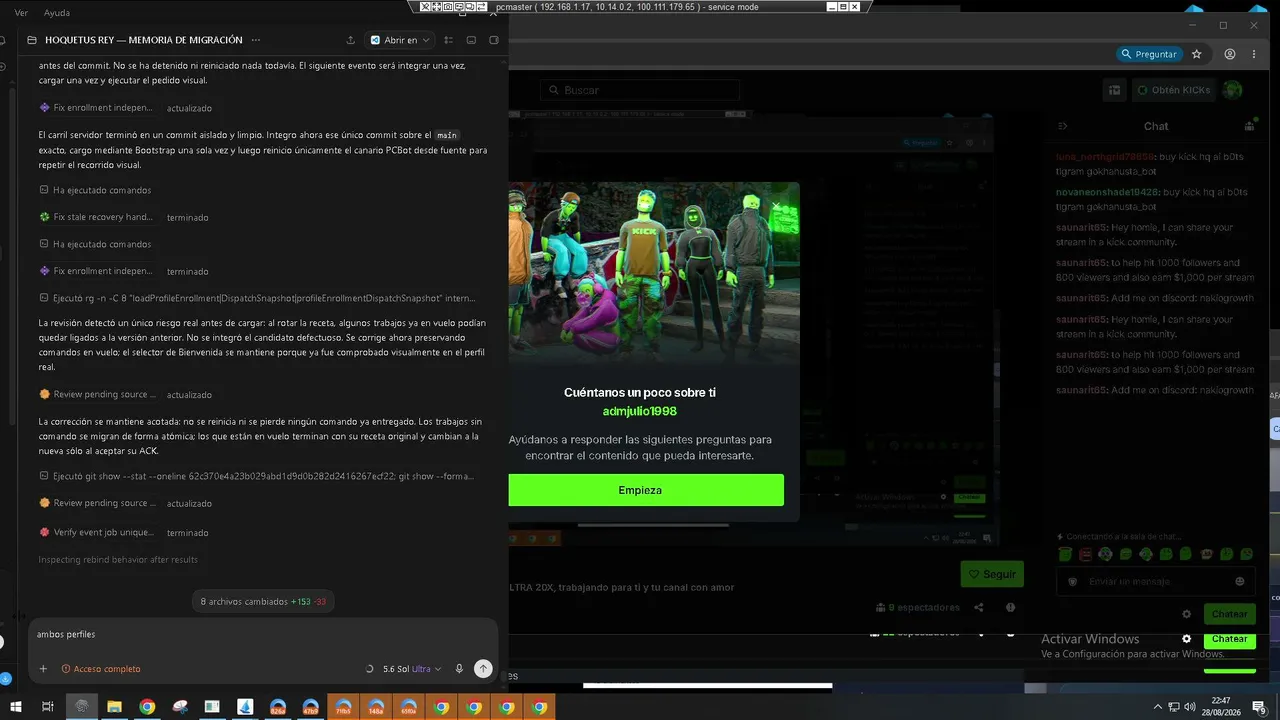The image size is (1280, 720).
Task: Click the send arrow button in composer
Action: pos(483,669)
